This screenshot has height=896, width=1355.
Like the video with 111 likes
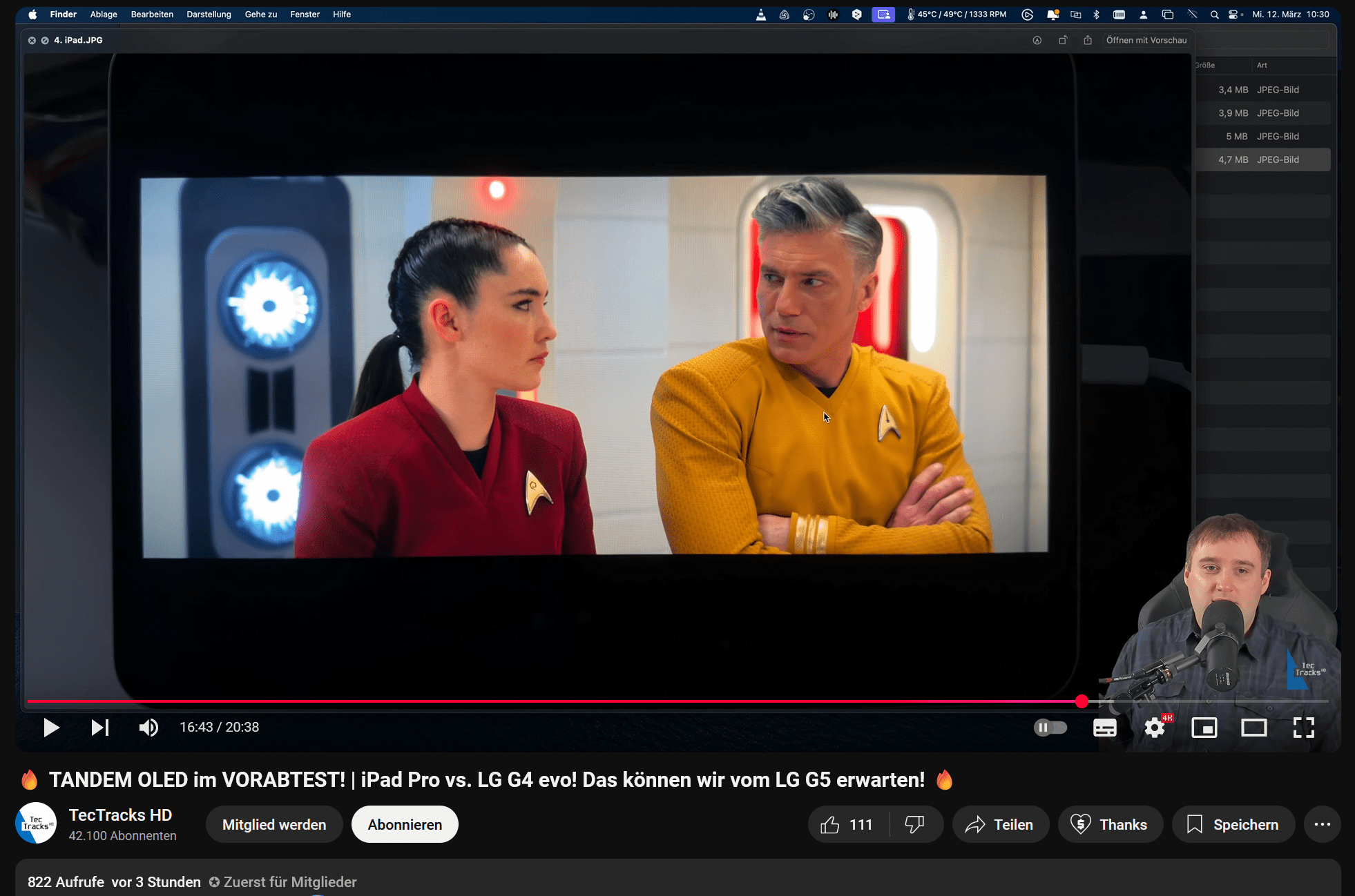click(848, 824)
